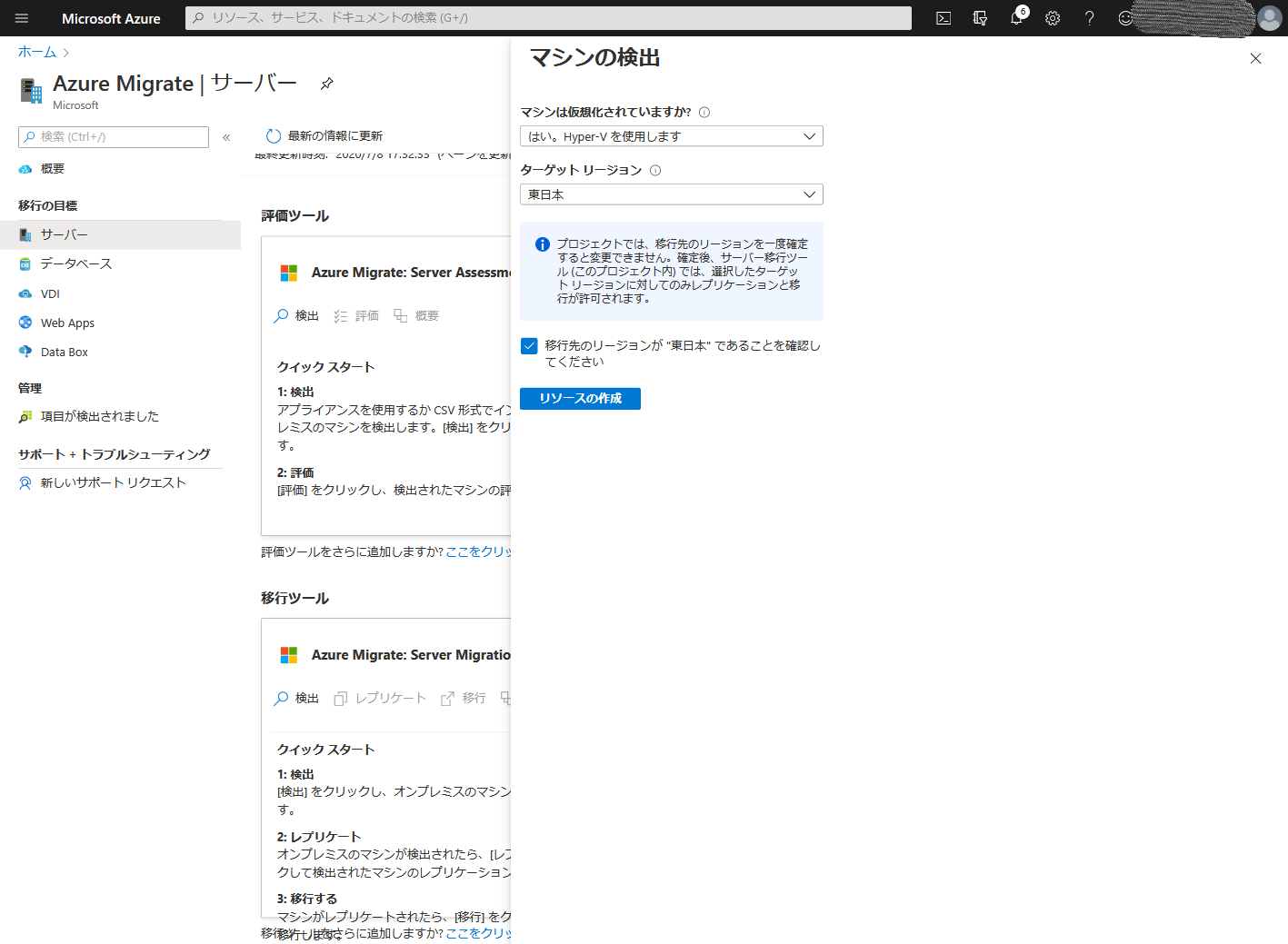Image resolution: width=1288 pixels, height=944 pixels.
Task: Click the Microsoft Azure brand label
Action: (x=111, y=18)
